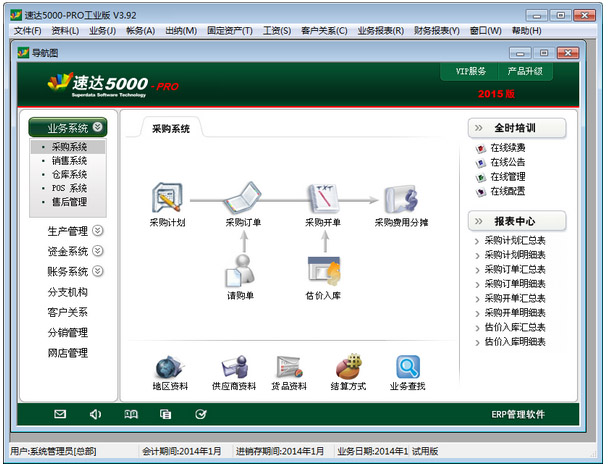This screenshot has width=611, height=468.
Task: Open the 文件(F) menu
Action: point(28,30)
